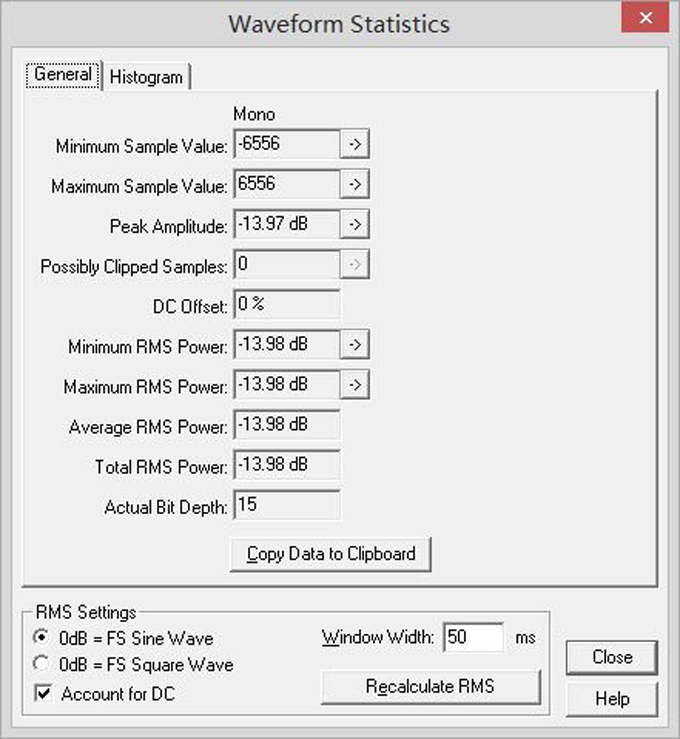This screenshot has width=680, height=739.
Task: Click arrow button next to Minimum Sample Value
Action: point(354,145)
